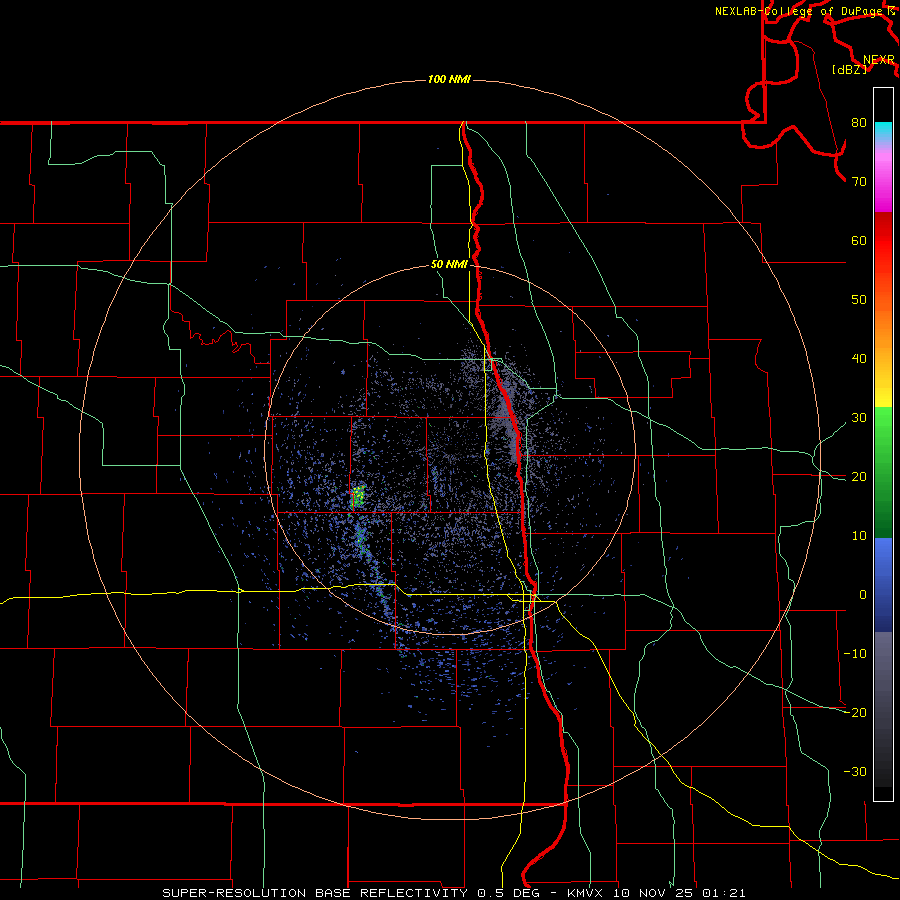Click the red band of the color scale
This screenshot has height=900, width=900.
[x=883, y=241]
